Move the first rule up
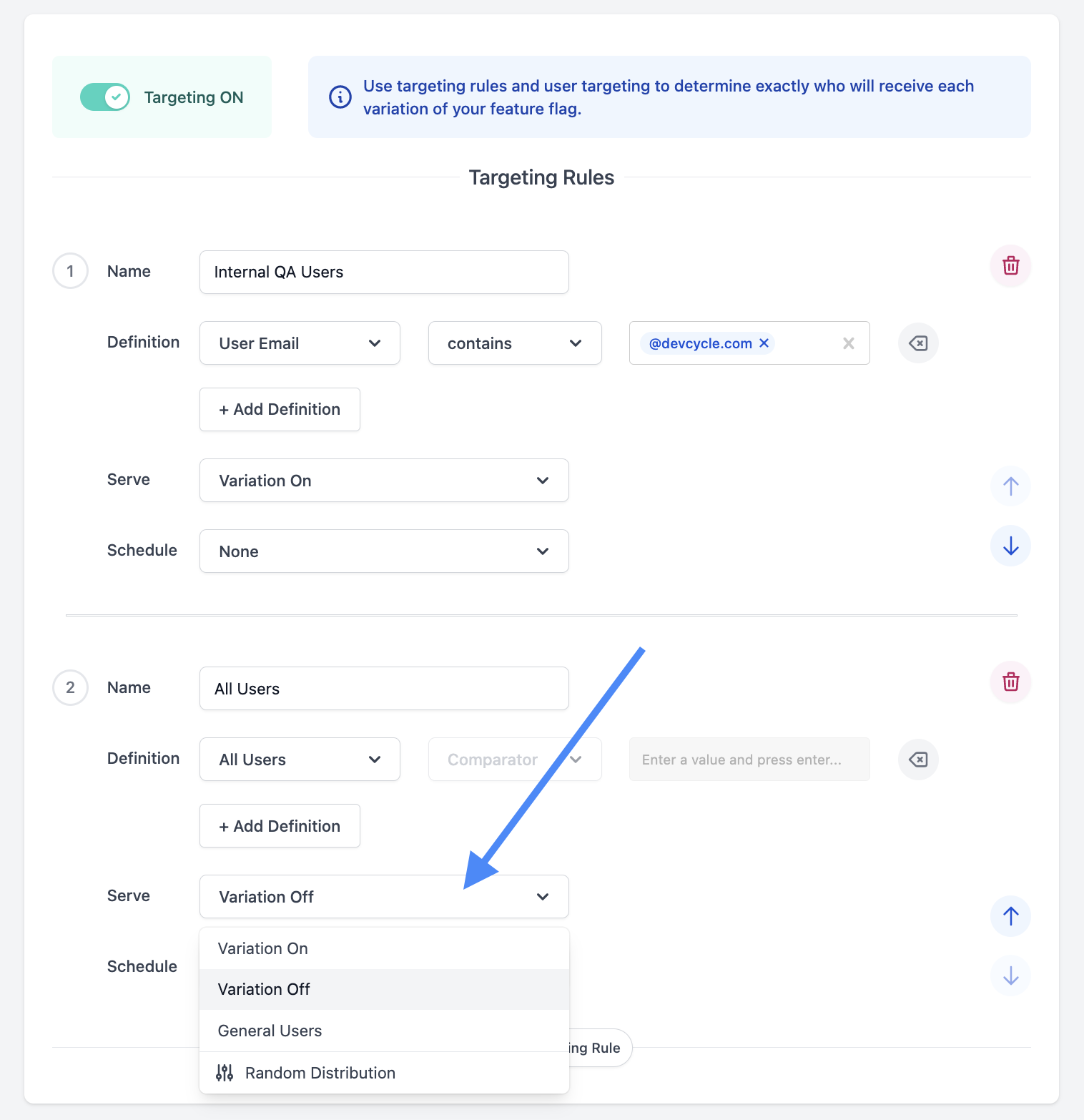Viewport: 1084px width, 1120px height. (1010, 486)
